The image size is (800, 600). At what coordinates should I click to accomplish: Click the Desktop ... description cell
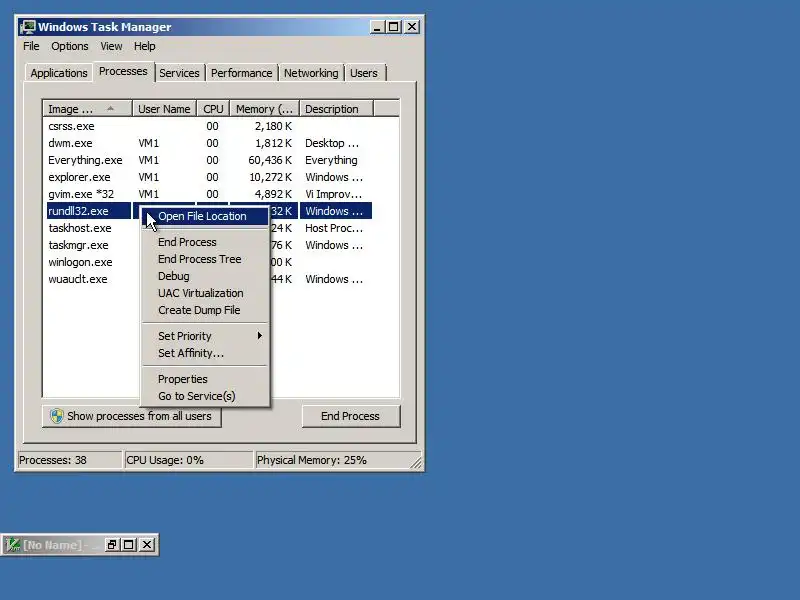(x=332, y=143)
